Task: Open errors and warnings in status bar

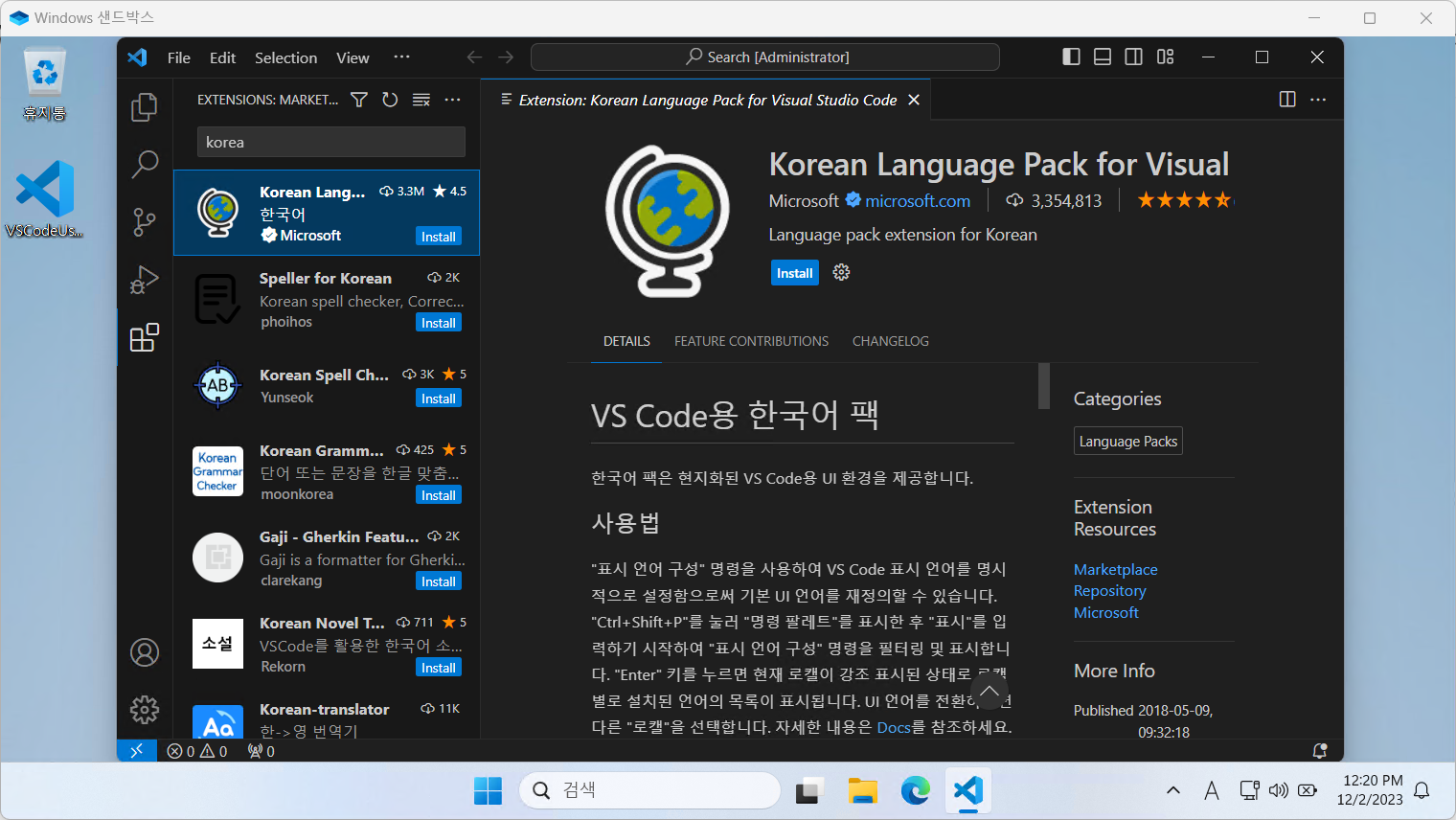Action: (197, 751)
